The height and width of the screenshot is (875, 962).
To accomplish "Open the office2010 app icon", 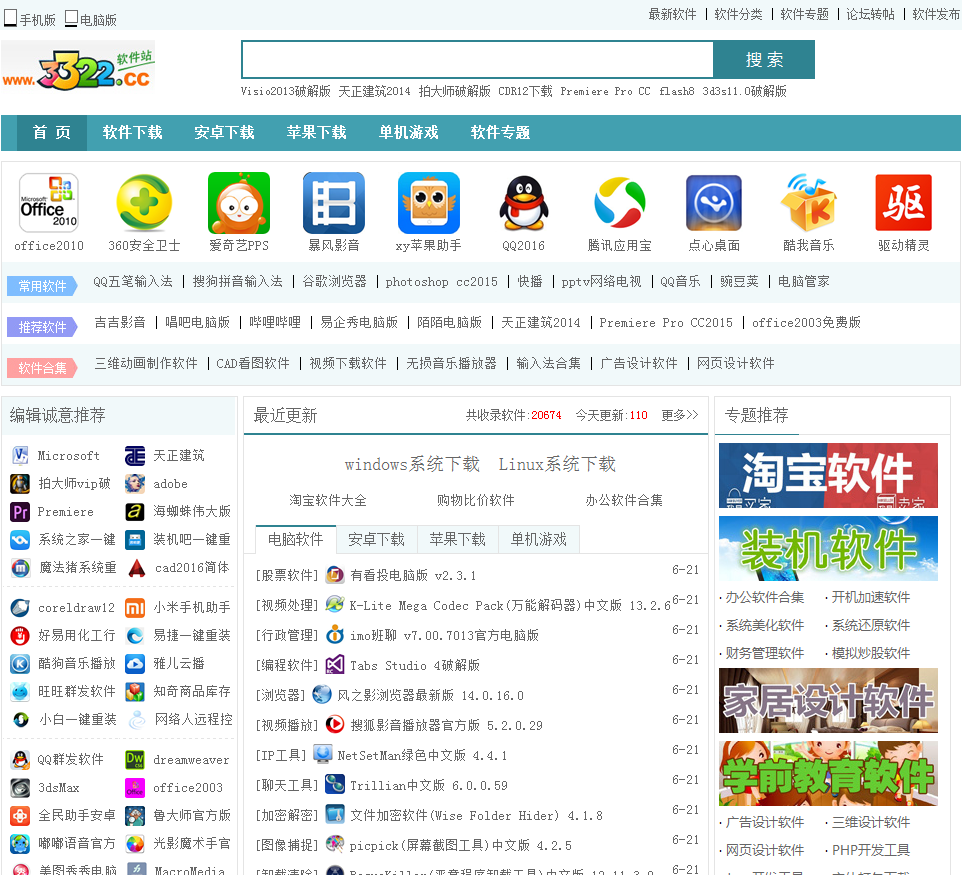I will click(x=48, y=203).
